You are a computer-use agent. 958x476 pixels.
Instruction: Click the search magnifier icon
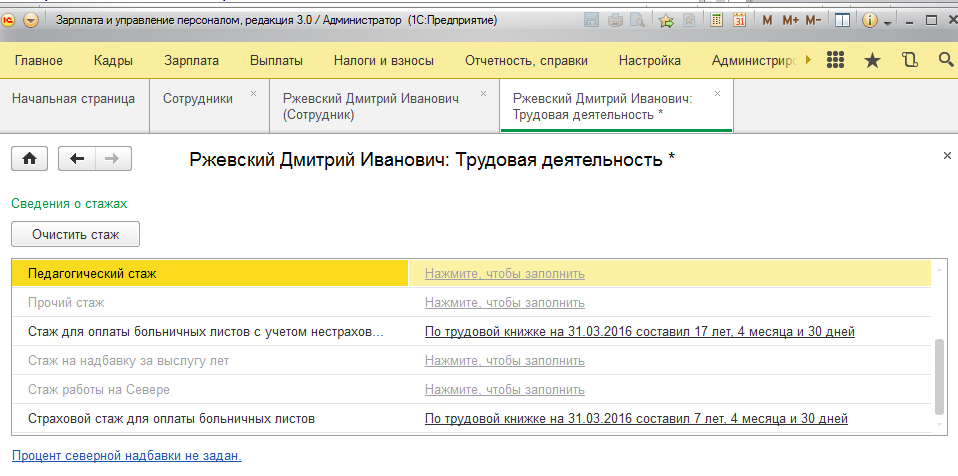944,60
